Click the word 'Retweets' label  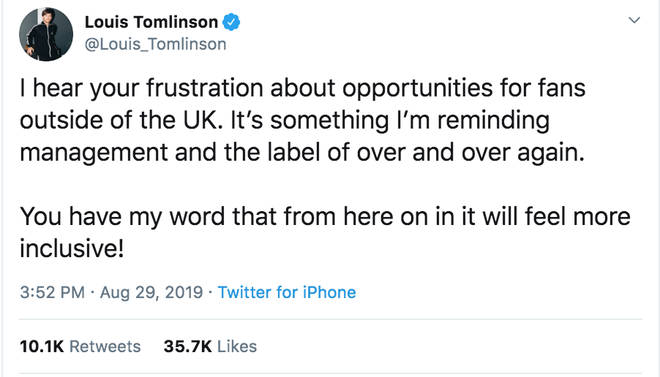coord(105,346)
